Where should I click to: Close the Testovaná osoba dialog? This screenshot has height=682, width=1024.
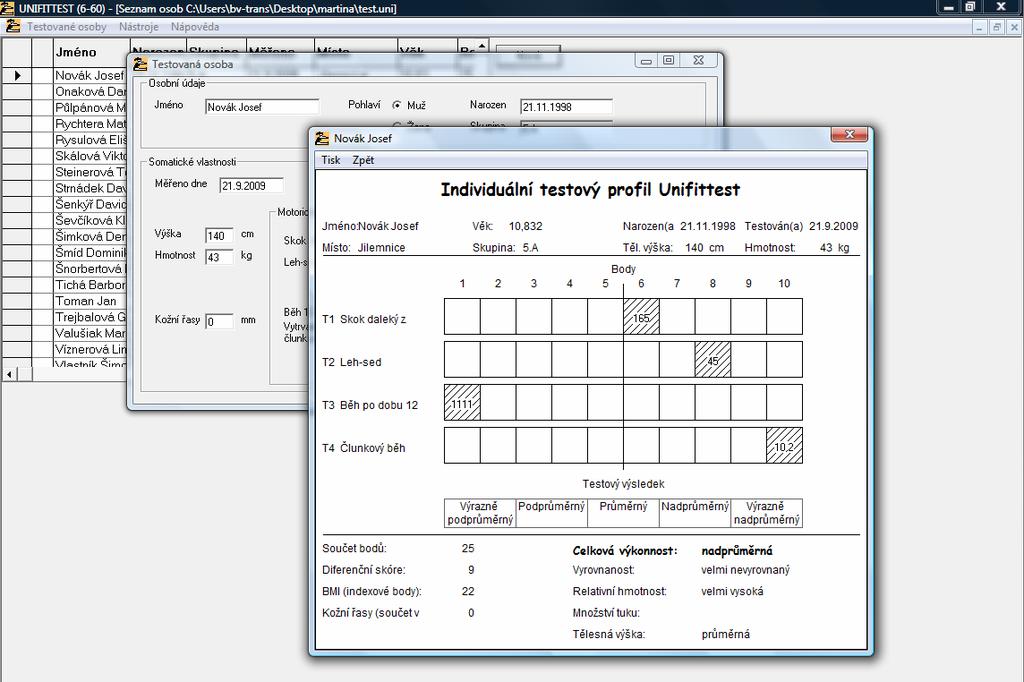click(x=698, y=60)
